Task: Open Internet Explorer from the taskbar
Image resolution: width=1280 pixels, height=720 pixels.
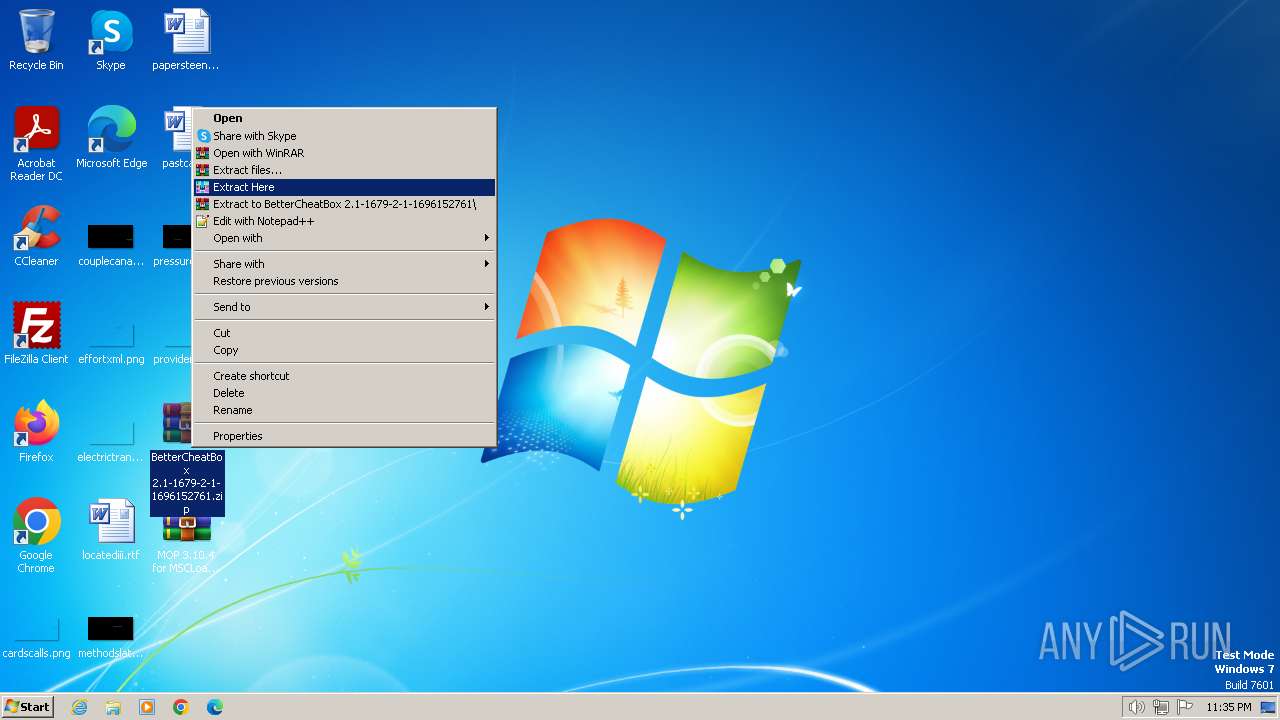Action: click(79, 707)
